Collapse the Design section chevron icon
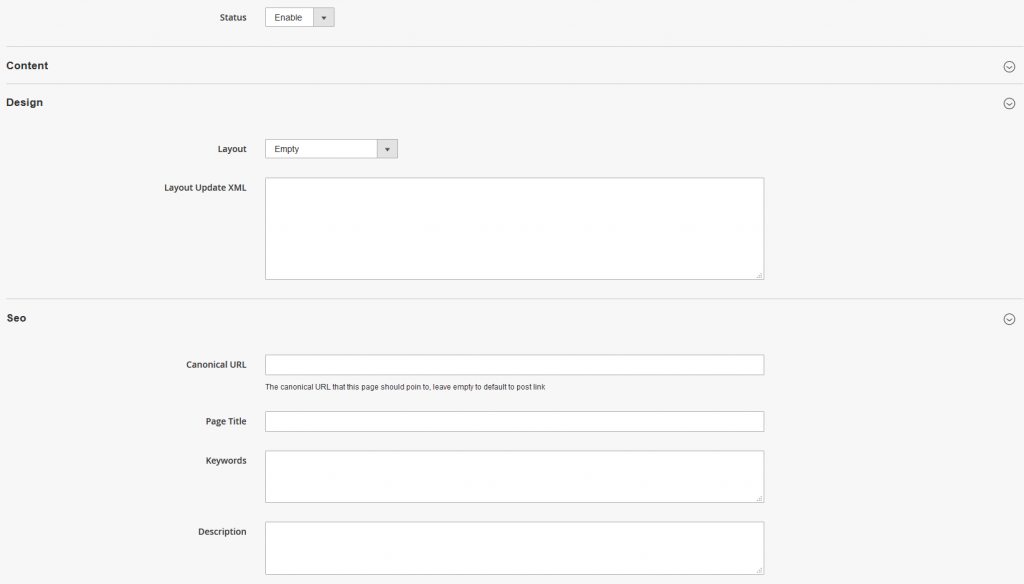This screenshot has width=1024, height=584. click(1009, 103)
